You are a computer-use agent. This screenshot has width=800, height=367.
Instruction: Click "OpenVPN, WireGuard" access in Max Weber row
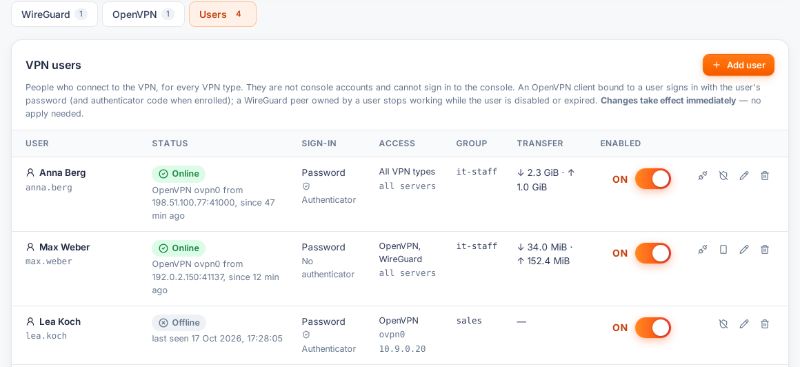click(401, 253)
